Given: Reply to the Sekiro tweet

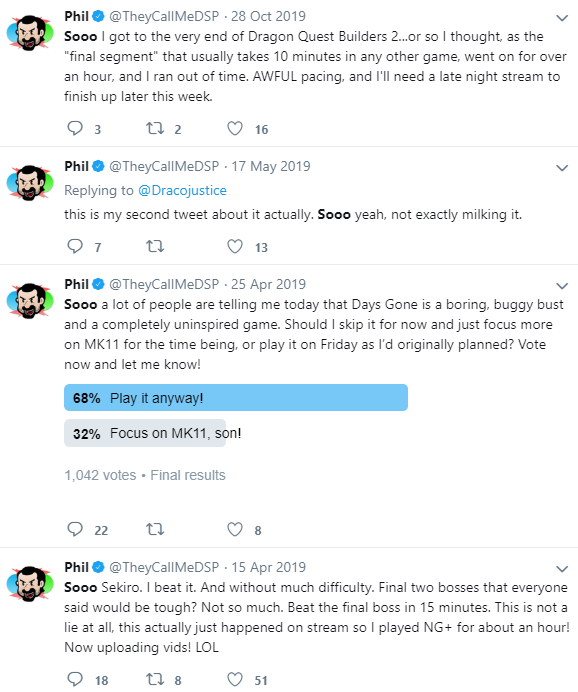Looking at the screenshot, I should 75,679.
